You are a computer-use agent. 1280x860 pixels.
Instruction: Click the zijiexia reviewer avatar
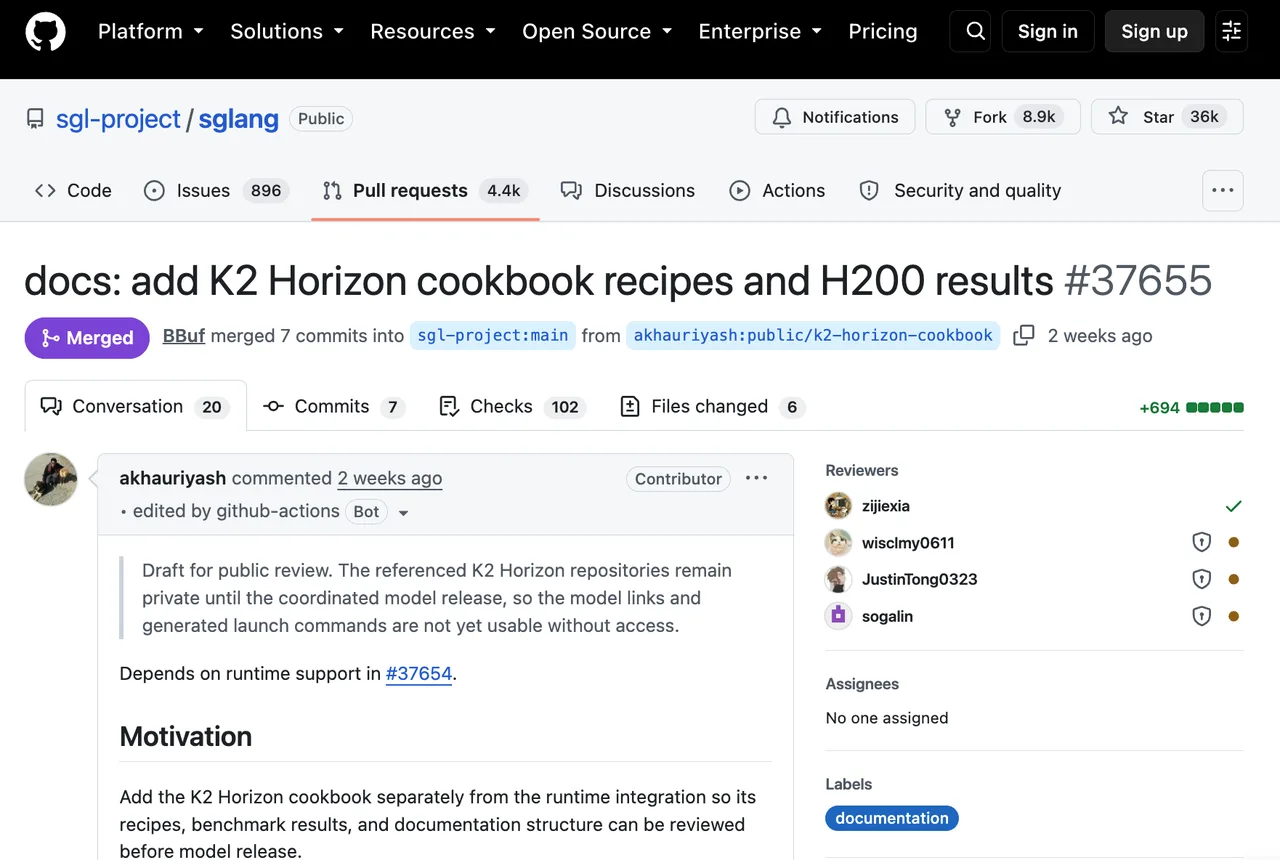click(838, 506)
